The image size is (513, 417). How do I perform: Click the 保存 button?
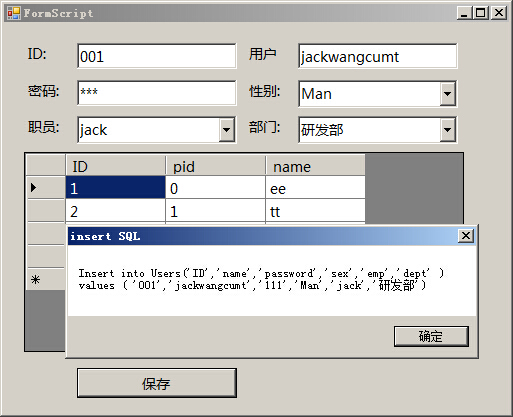coord(157,383)
